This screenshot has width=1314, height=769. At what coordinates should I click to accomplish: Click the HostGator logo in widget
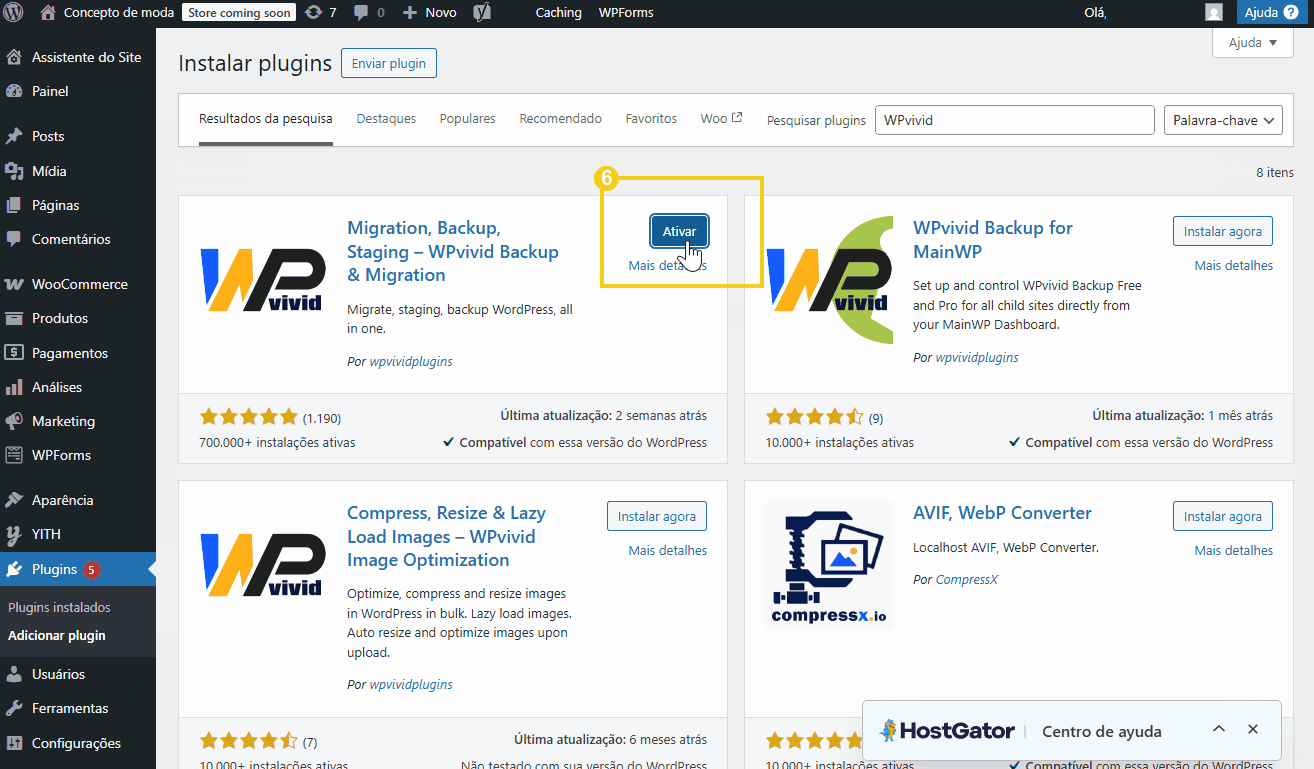coord(947,731)
